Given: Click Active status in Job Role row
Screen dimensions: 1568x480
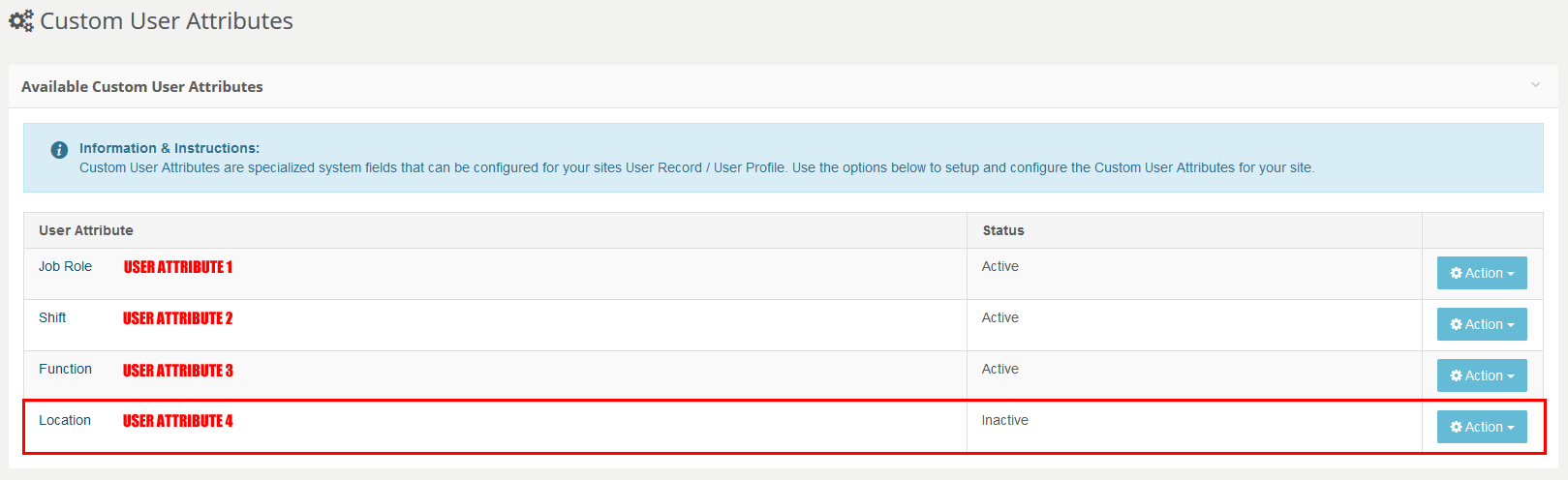Looking at the screenshot, I should [x=1000, y=266].
